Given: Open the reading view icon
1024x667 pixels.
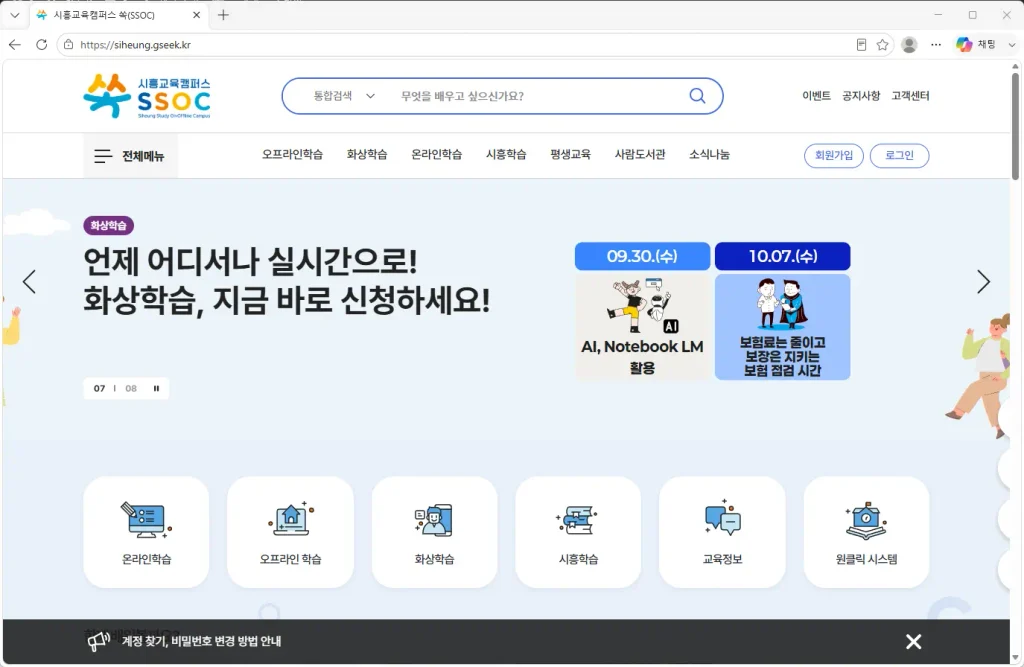Looking at the screenshot, I should [861, 44].
